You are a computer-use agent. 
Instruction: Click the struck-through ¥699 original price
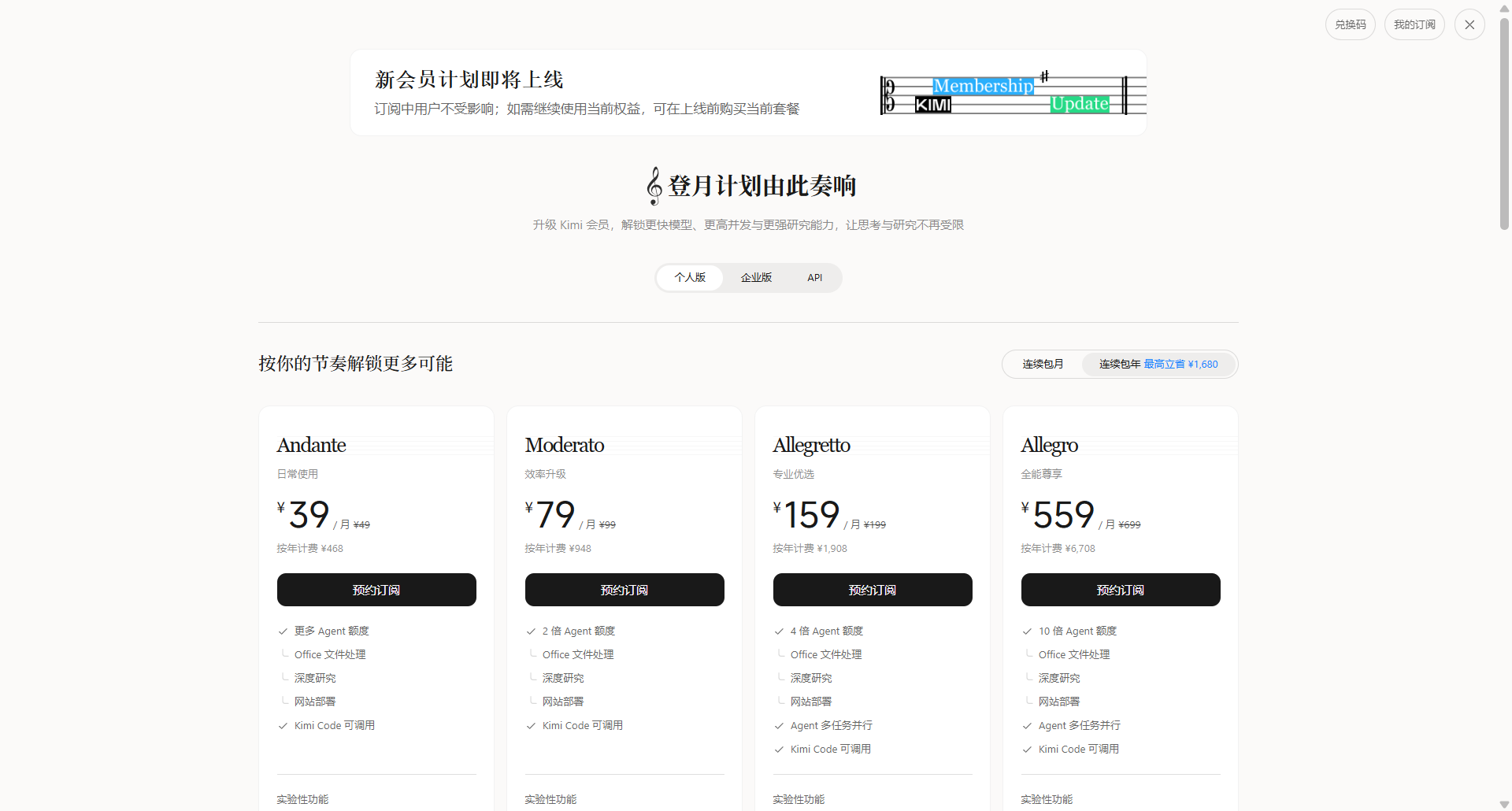point(1129,524)
